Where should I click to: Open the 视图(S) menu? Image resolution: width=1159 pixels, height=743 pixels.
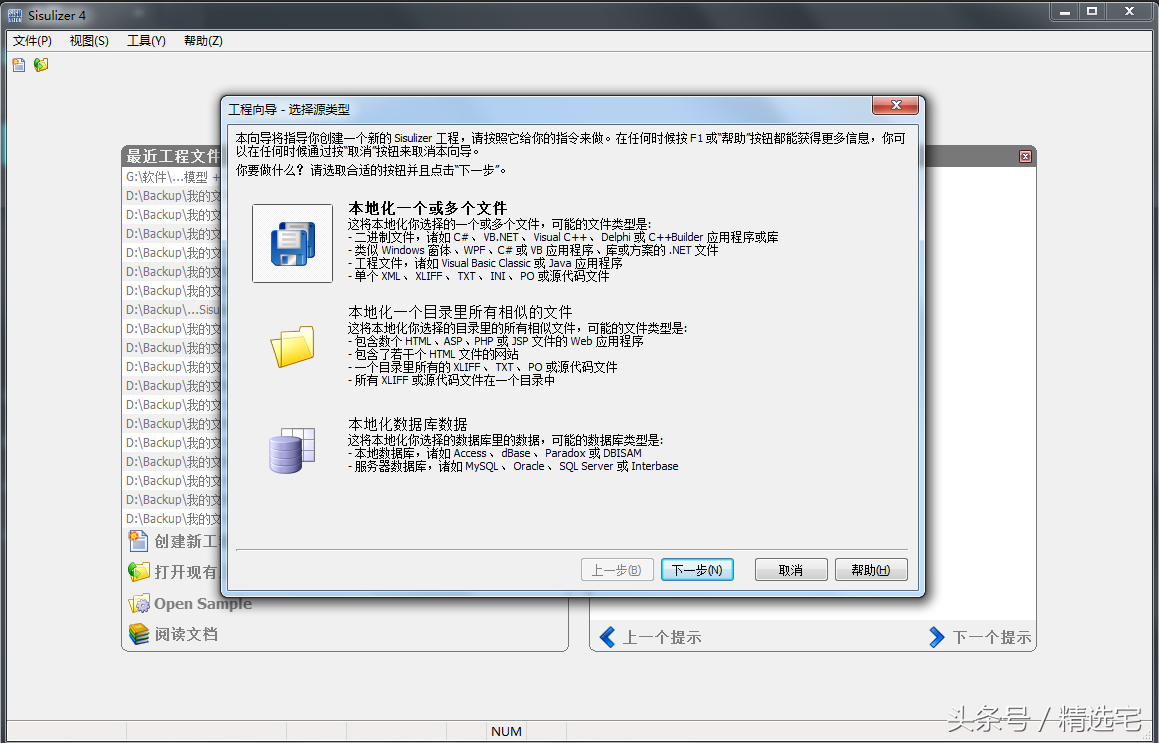tap(89, 41)
